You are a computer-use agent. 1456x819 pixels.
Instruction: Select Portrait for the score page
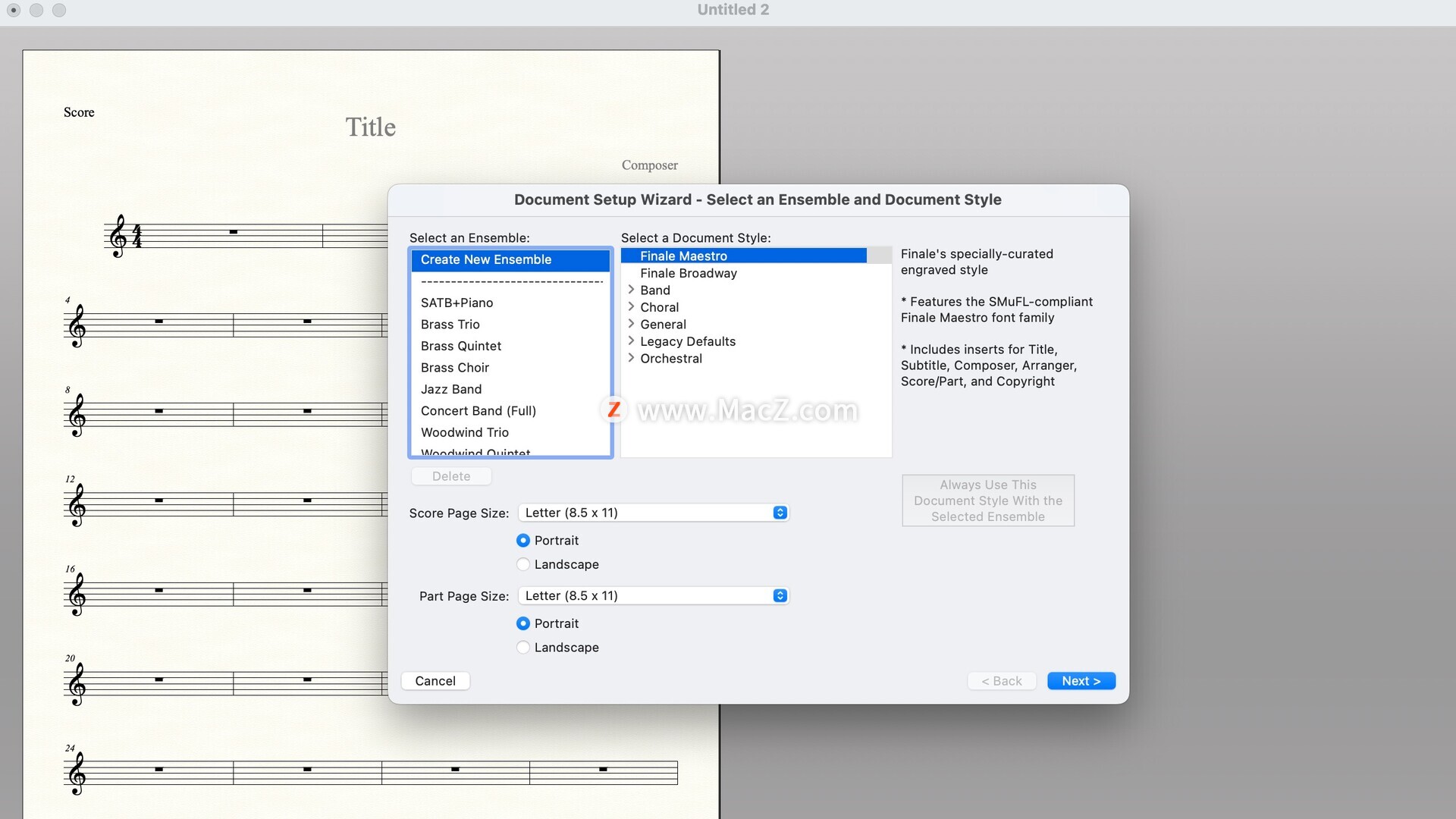[x=523, y=541]
